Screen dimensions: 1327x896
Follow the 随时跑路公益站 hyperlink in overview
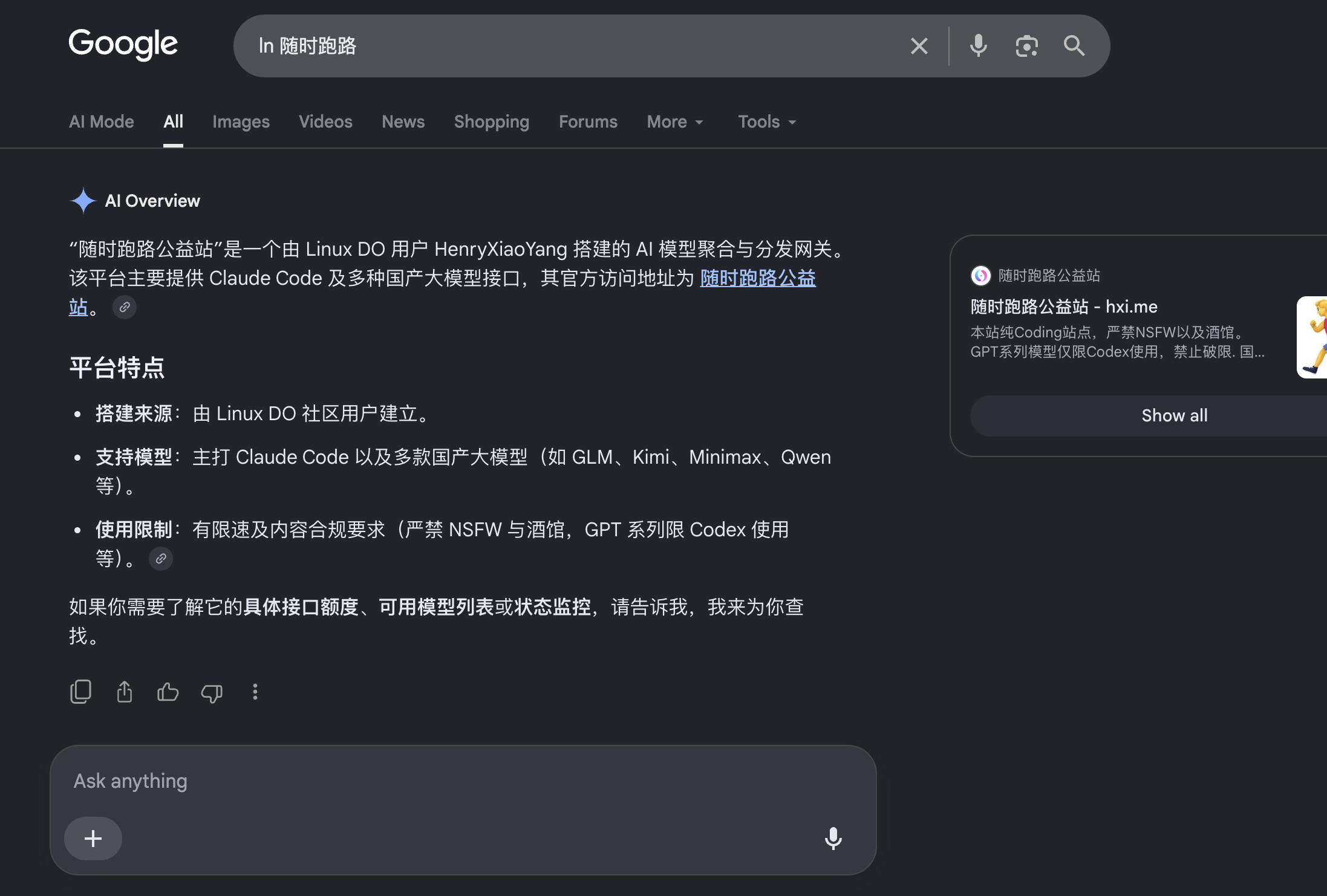(x=758, y=278)
